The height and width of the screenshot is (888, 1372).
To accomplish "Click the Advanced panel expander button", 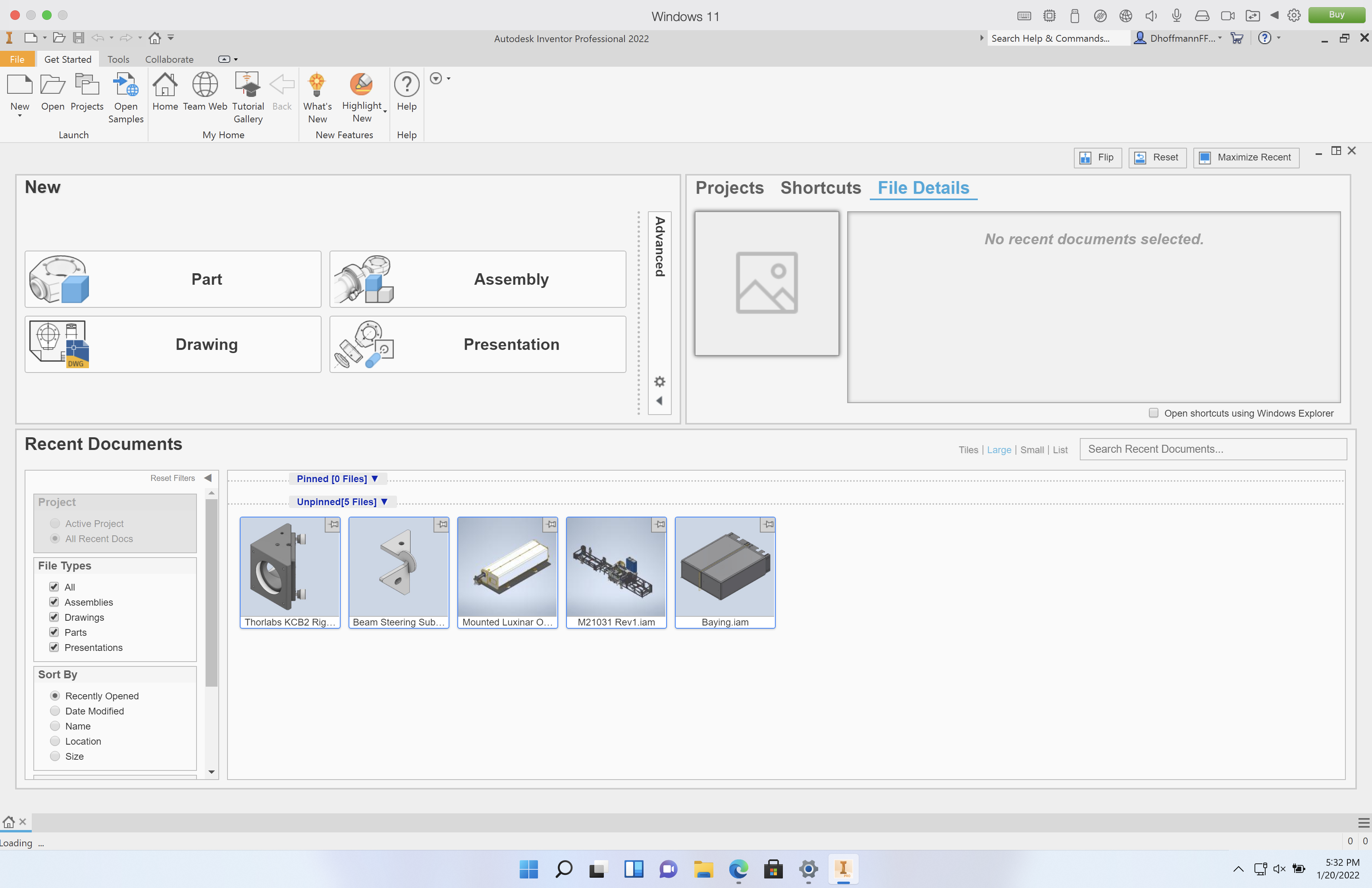I will (660, 401).
